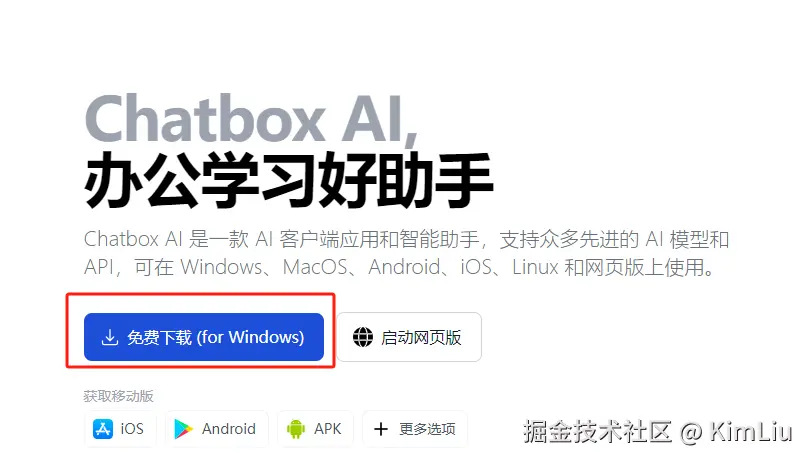Click the word Linux in description

[535, 267]
